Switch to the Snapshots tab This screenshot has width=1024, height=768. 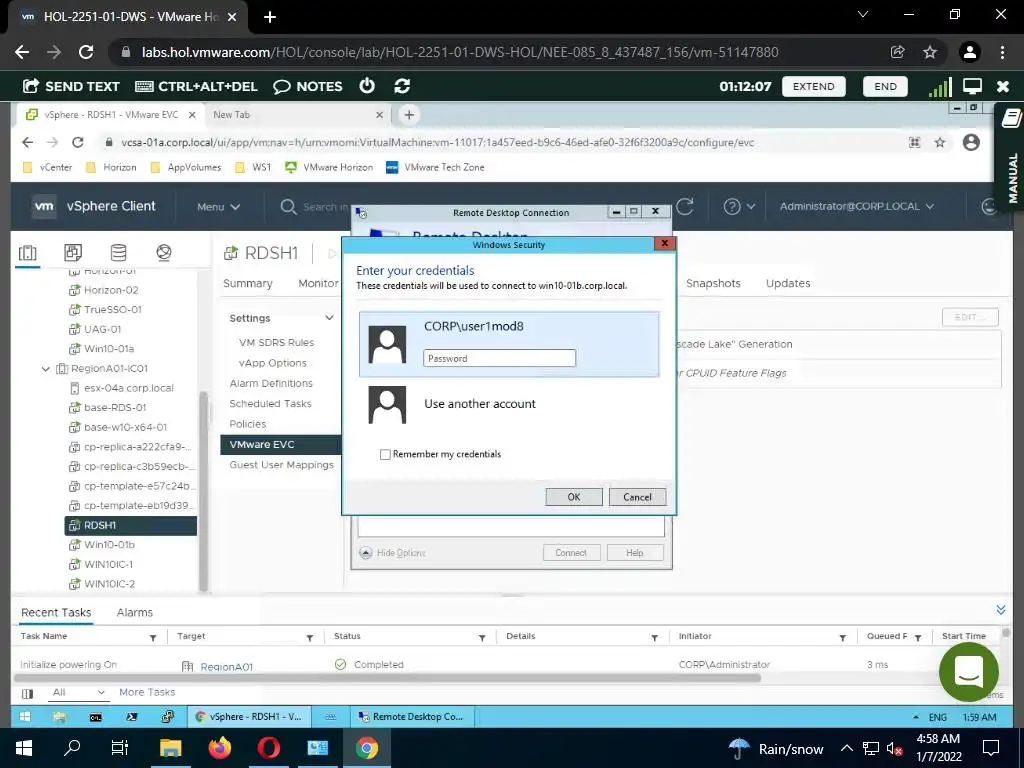713,283
